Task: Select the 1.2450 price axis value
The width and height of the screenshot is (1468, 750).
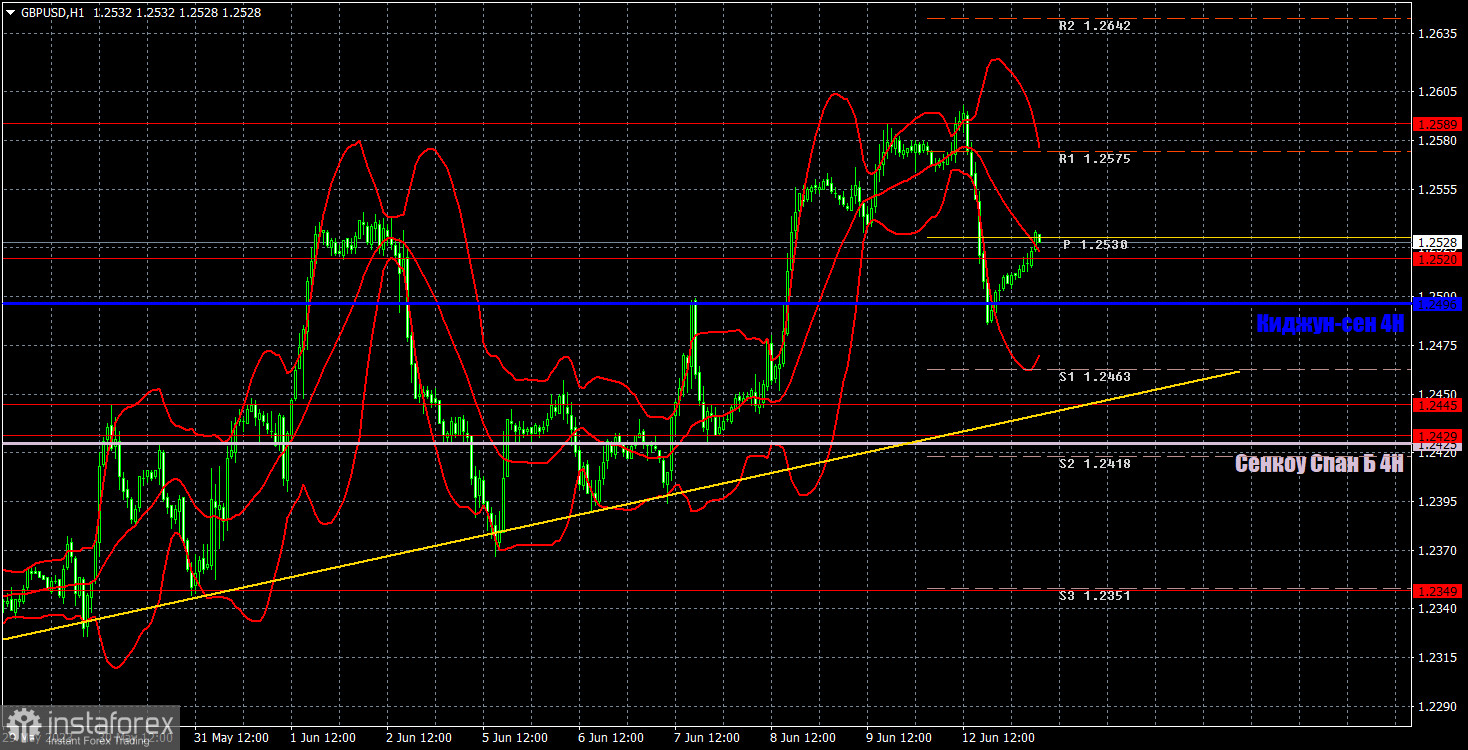Action: 1437,394
